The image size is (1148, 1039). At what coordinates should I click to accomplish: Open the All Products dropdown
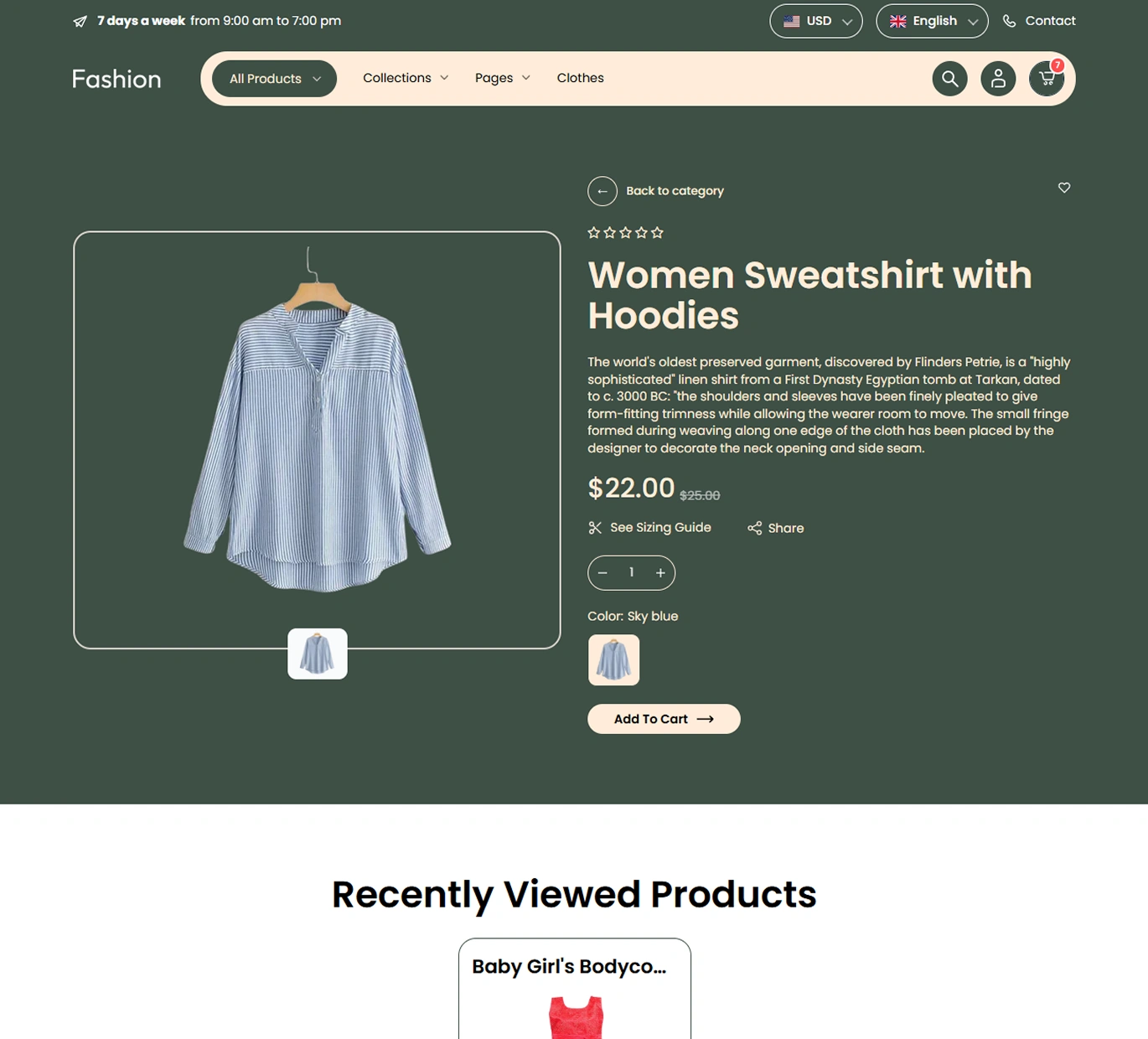click(274, 79)
